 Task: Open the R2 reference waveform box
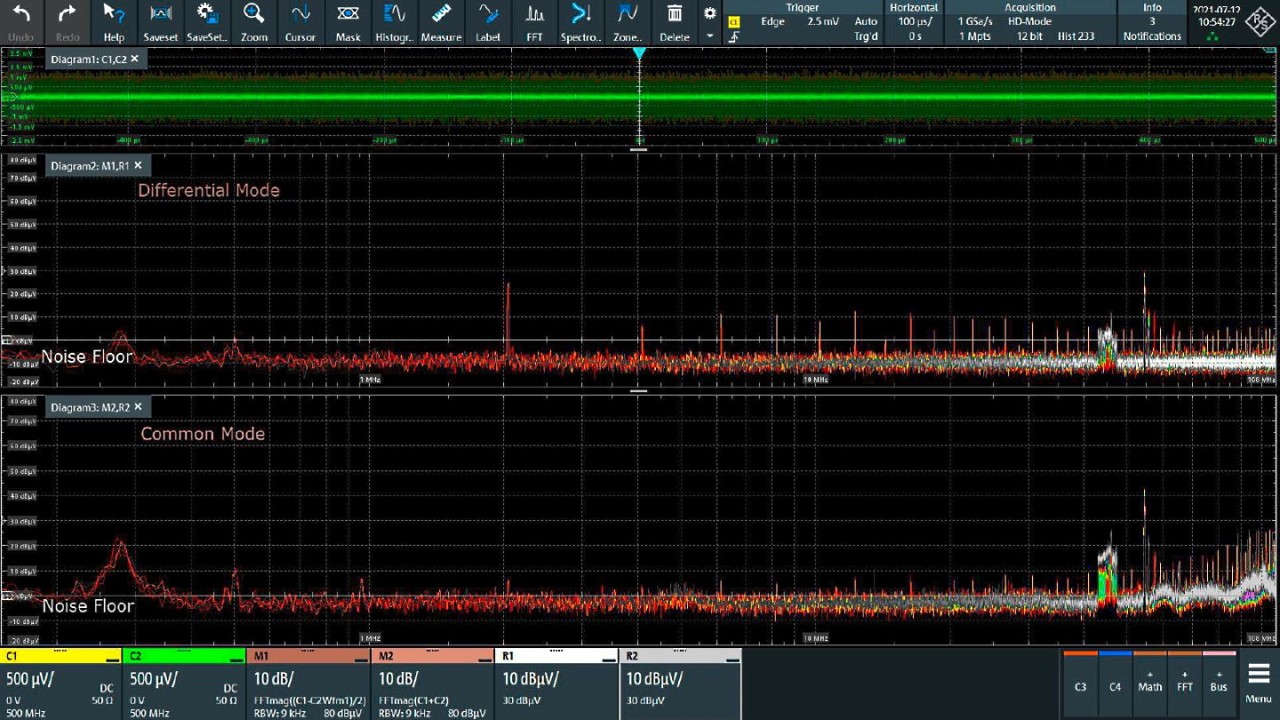(x=680, y=684)
